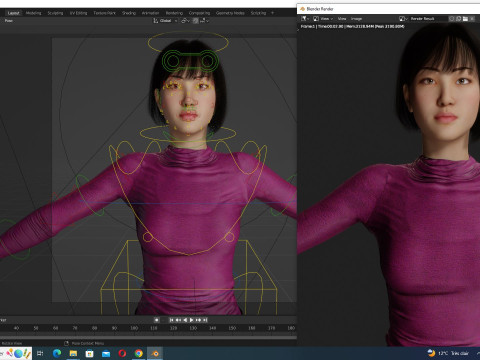Viewport: 480px width, 360px height.
Task: Open the Modeling workspace tab
Action: (x=33, y=13)
